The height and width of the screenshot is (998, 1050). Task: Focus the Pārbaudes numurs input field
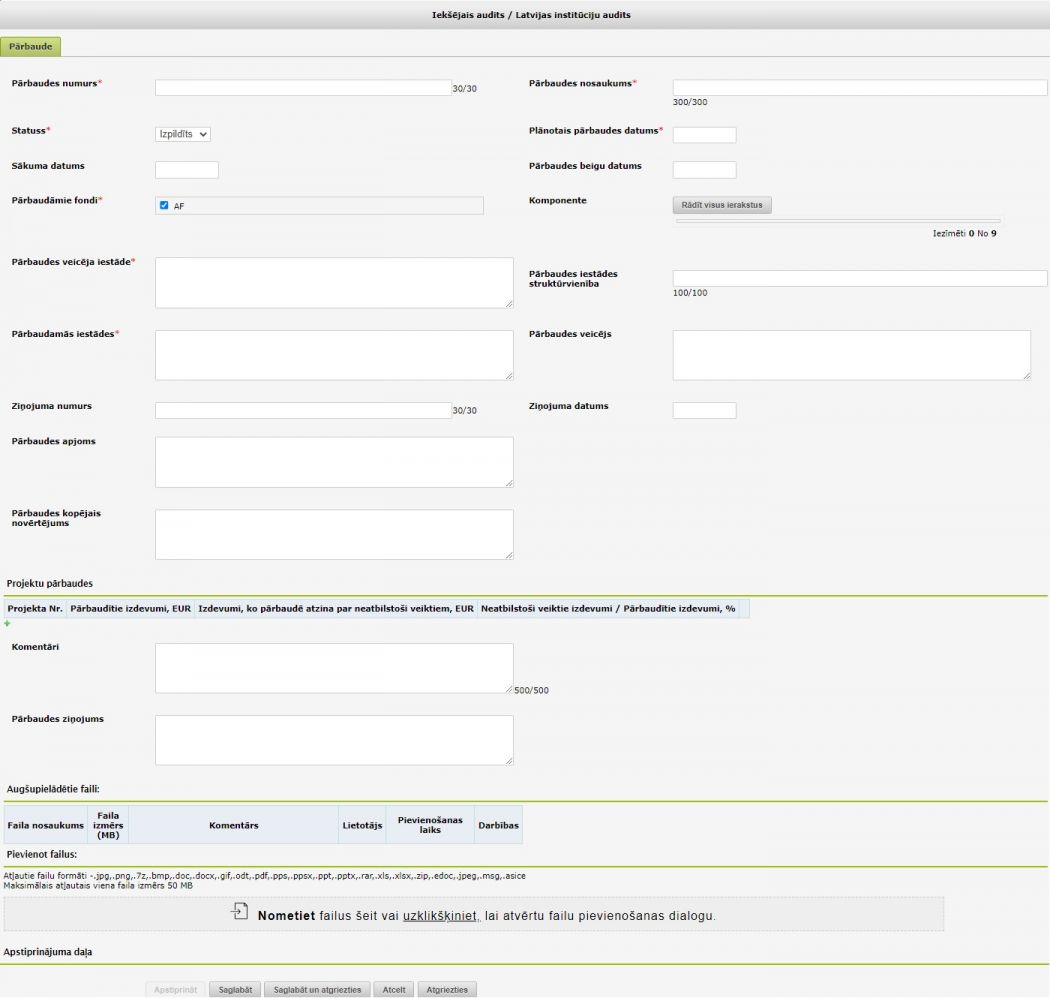pos(303,88)
